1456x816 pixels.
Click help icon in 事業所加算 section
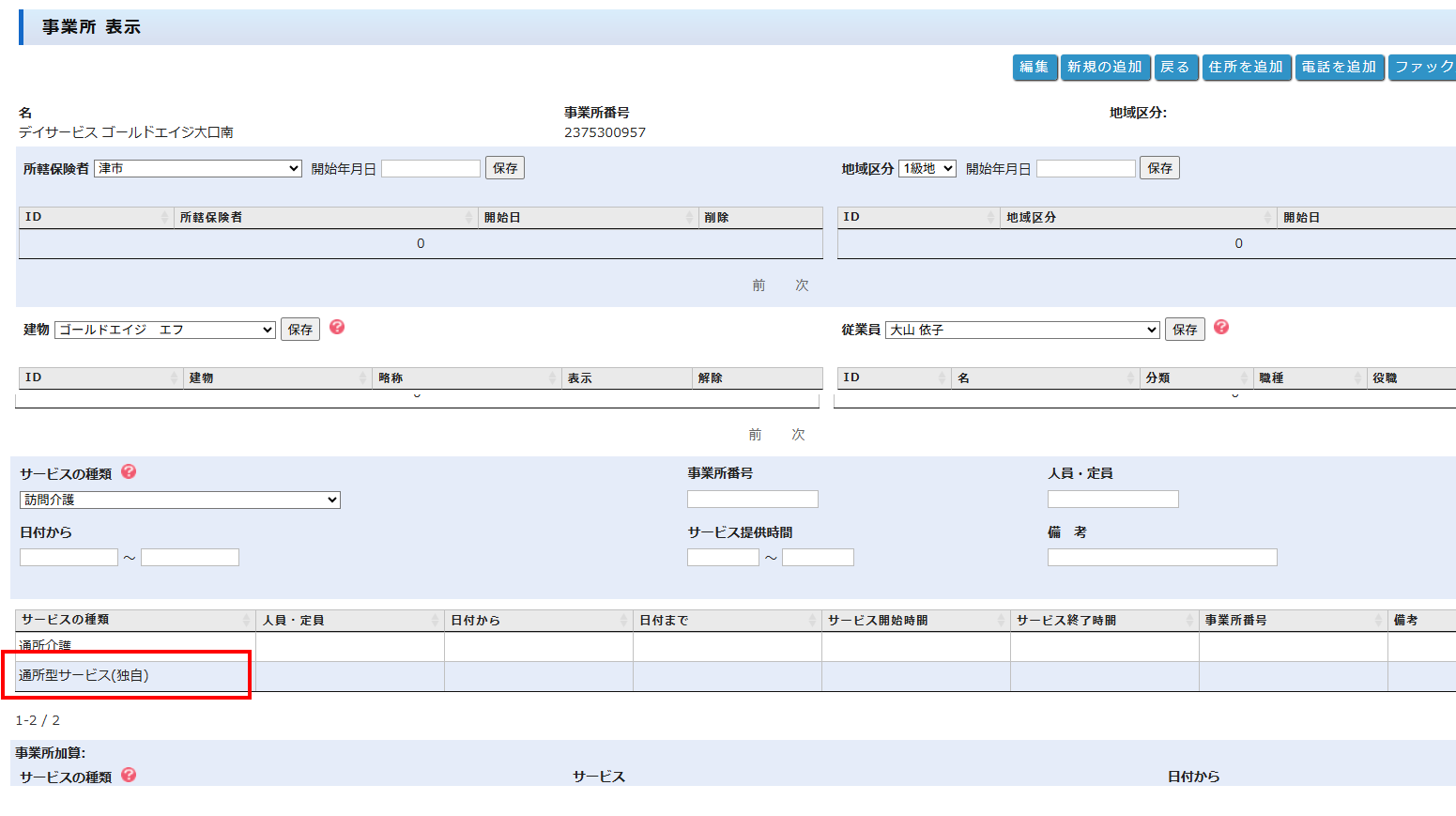(129, 775)
